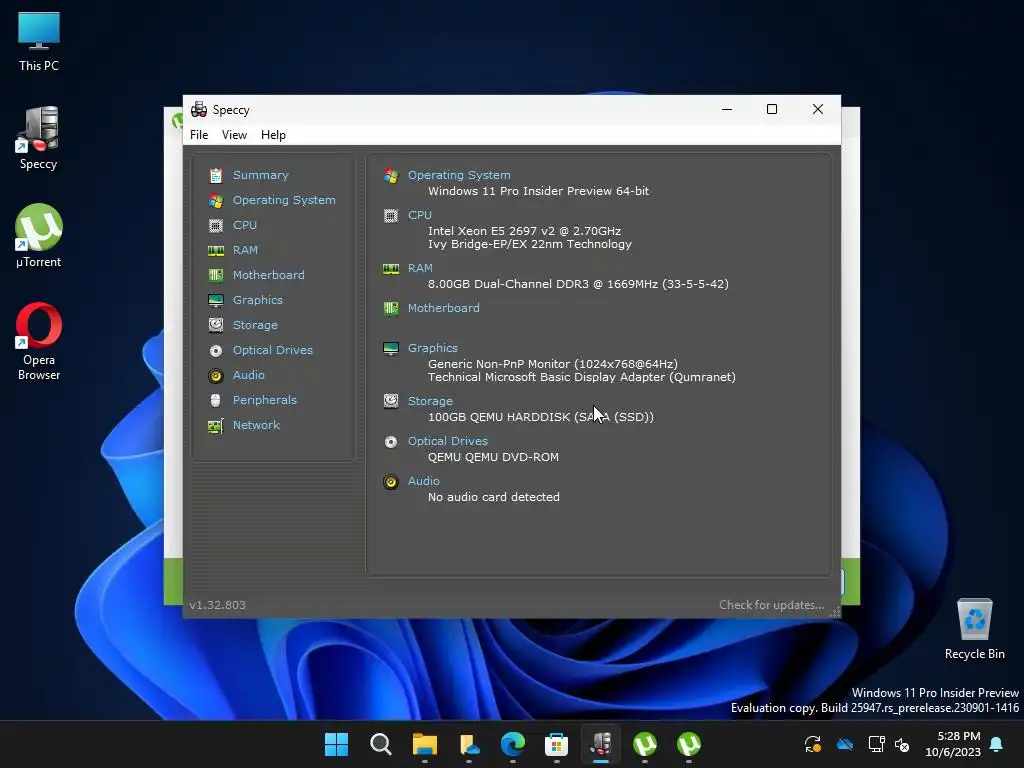Click Optical Drives heading link in summary
Viewport: 1024px width, 768px height.
[448, 441]
